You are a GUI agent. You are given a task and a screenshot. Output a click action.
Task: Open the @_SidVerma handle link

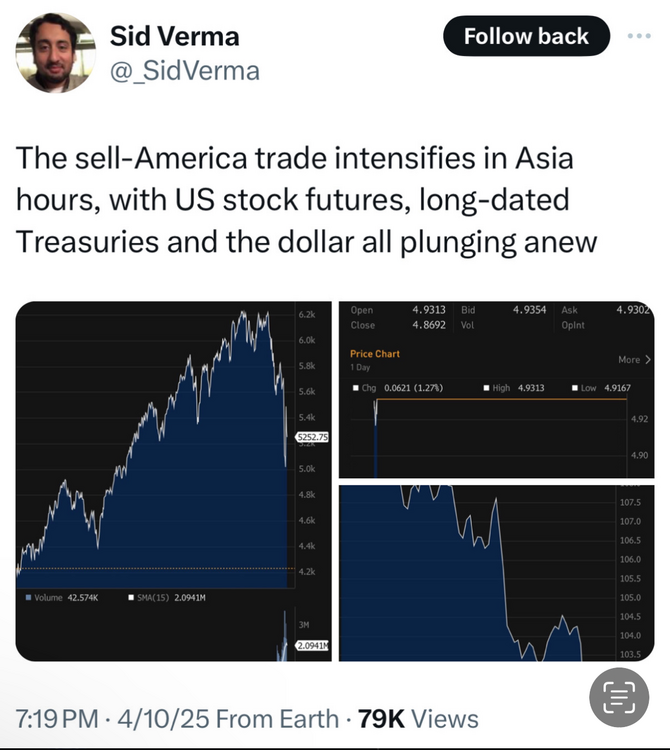(185, 70)
